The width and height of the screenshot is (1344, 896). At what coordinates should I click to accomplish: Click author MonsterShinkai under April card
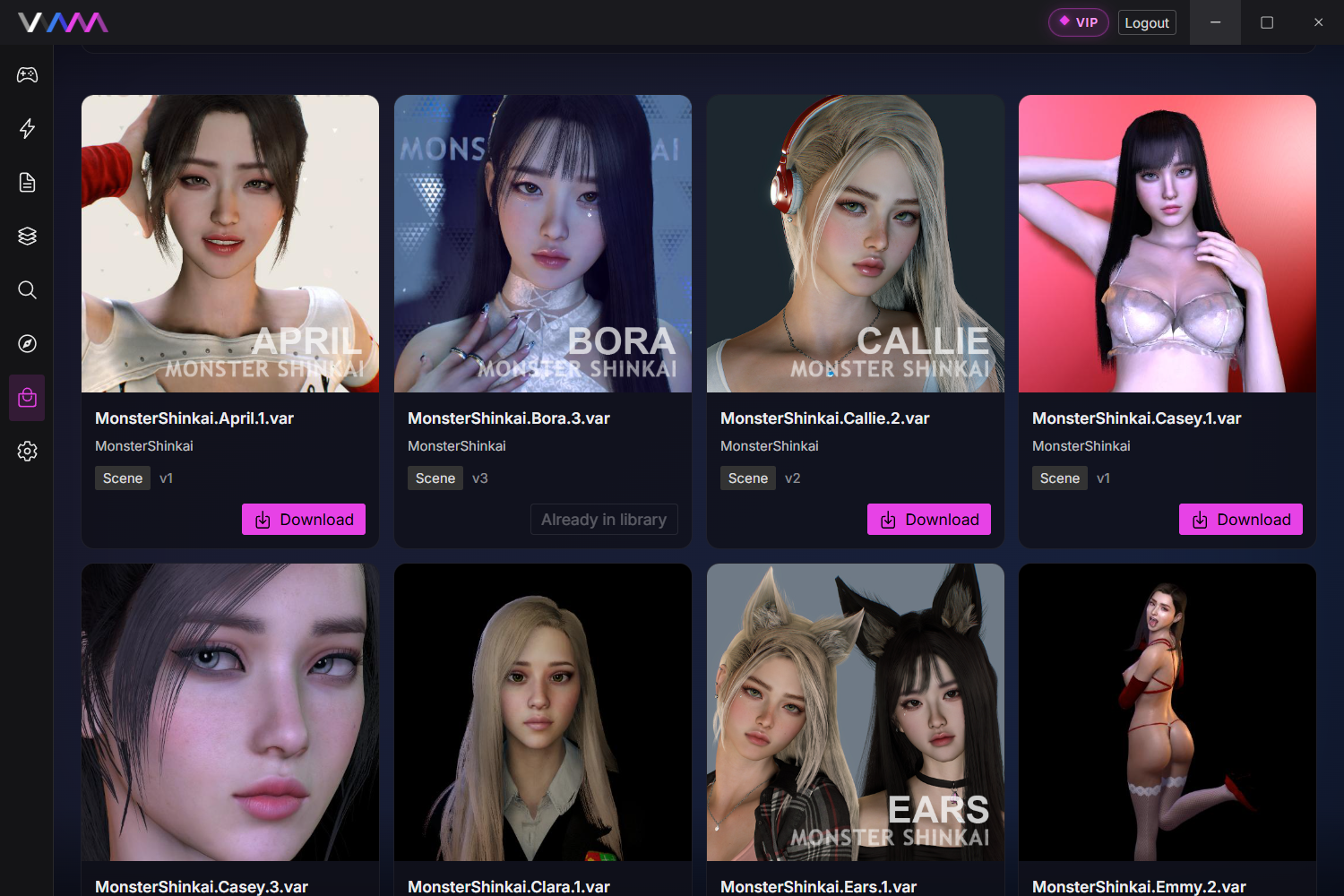(x=144, y=446)
